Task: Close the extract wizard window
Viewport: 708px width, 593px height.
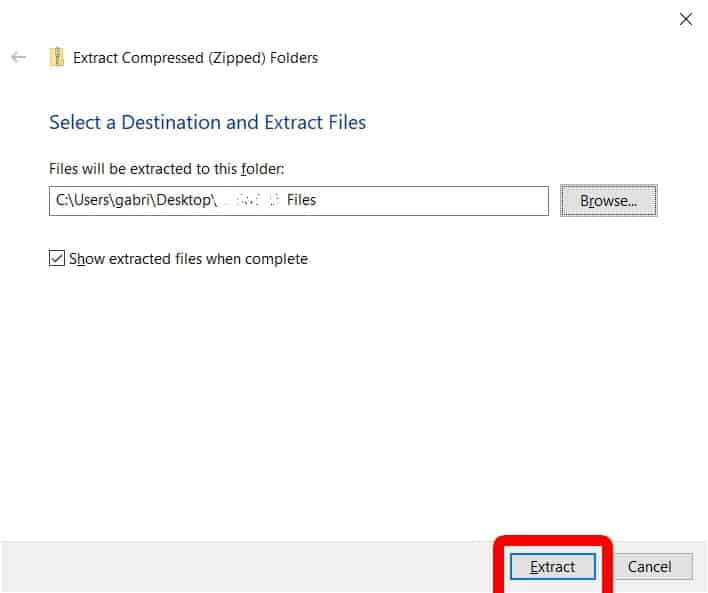Action: (x=685, y=19)
